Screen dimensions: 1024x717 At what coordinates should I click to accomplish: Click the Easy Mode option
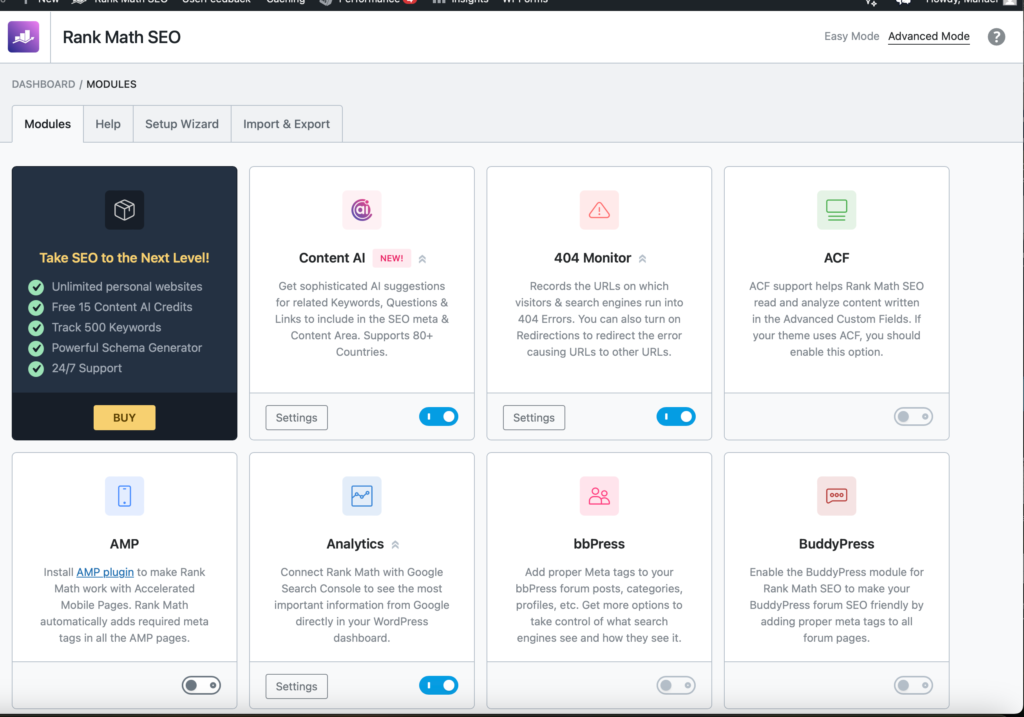[x=853, y=36]
